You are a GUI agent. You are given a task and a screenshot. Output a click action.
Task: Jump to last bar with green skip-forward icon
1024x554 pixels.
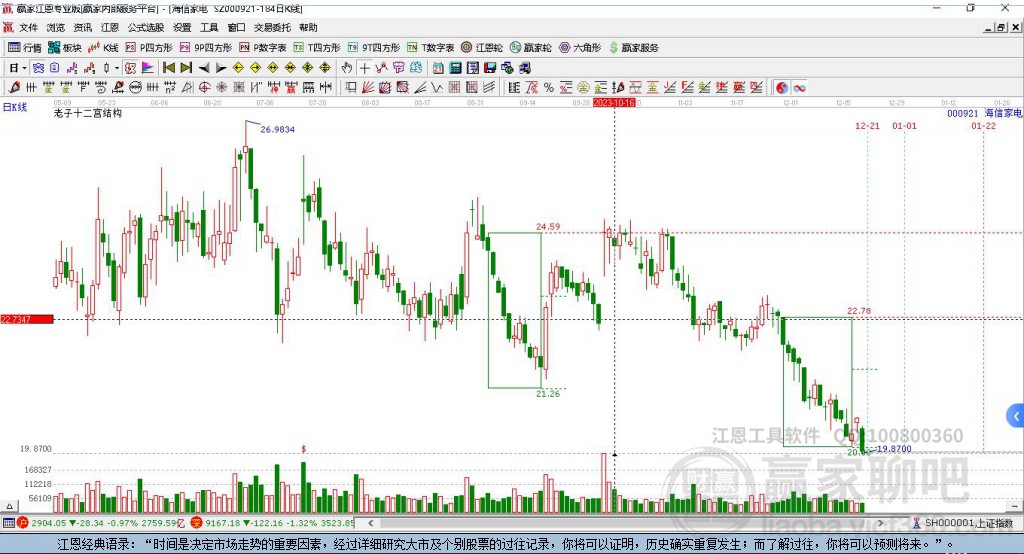pyautogui.click(x=186, y=68)
